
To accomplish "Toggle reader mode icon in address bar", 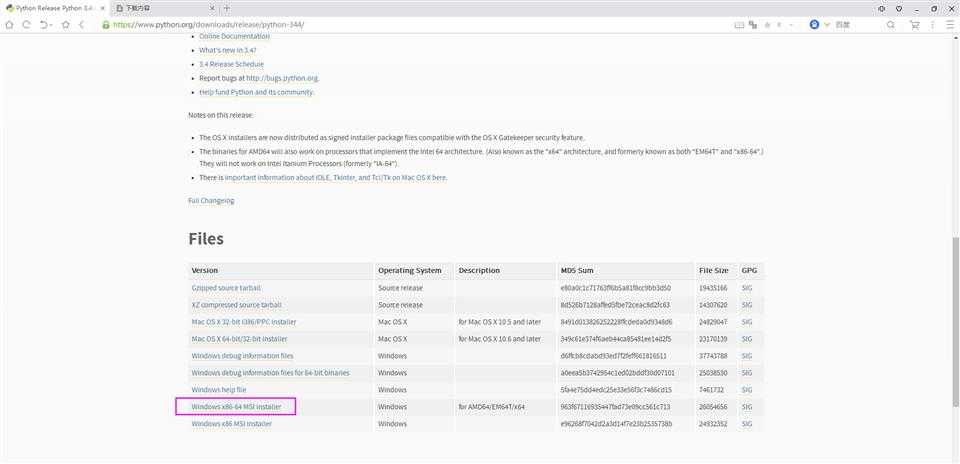I will pos(739,25).
